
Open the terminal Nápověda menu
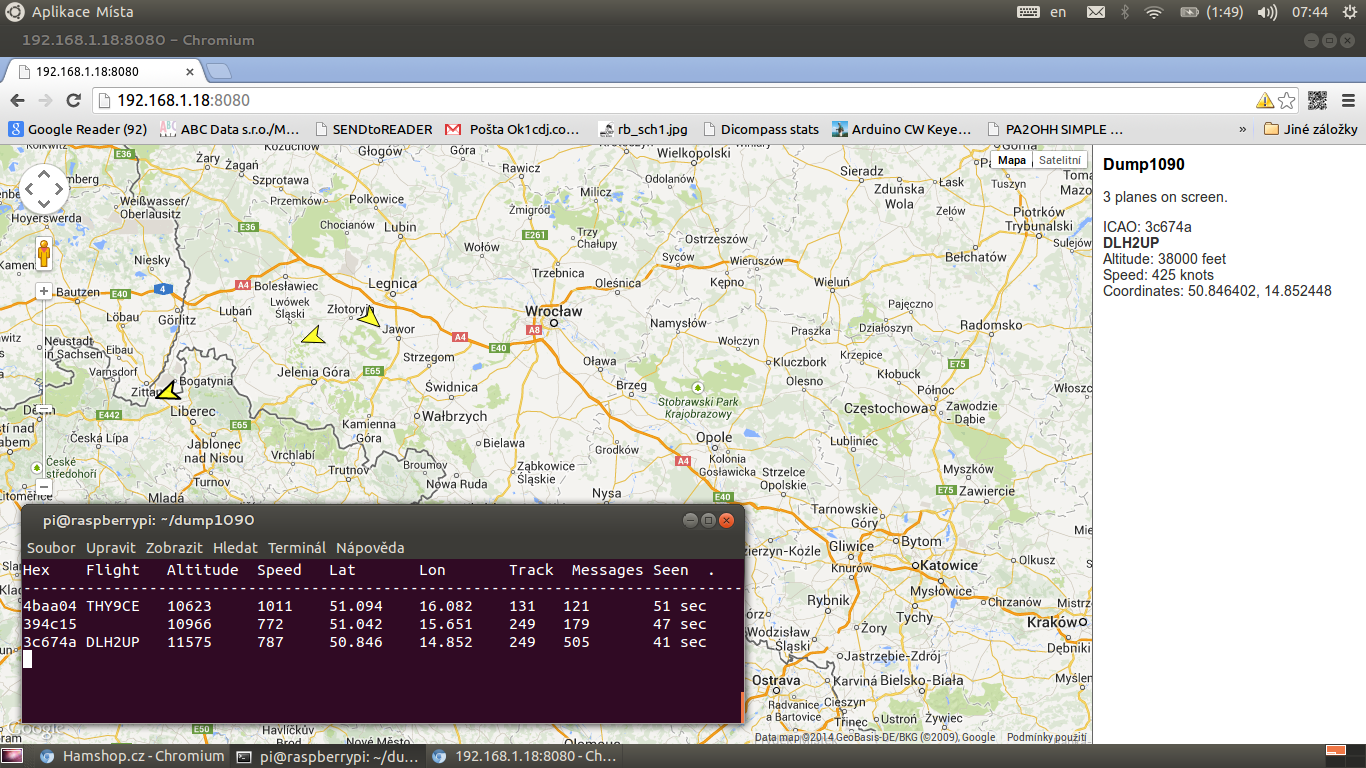click(370, 547)
